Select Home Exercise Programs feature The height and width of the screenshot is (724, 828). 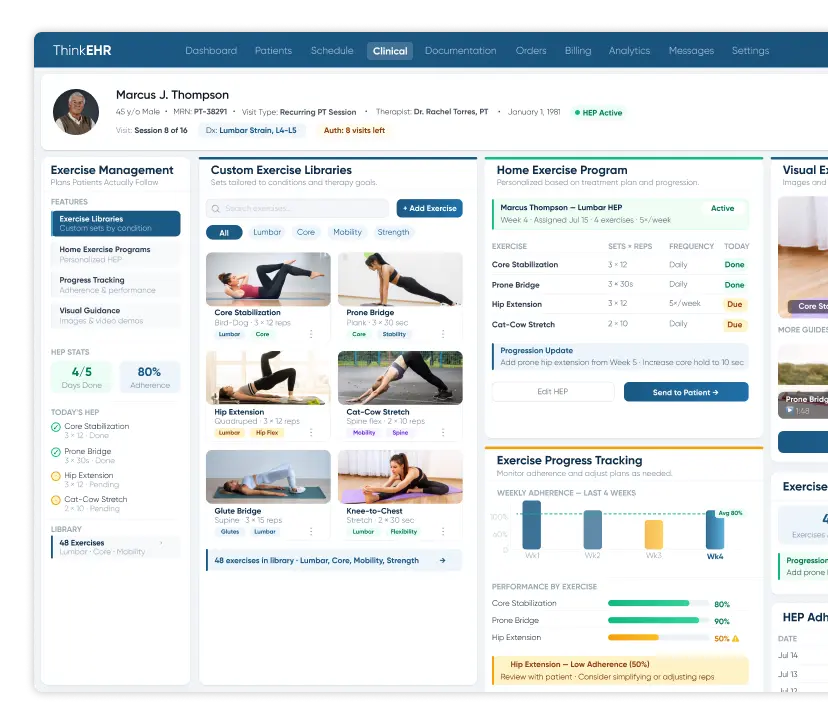point(116,254)
